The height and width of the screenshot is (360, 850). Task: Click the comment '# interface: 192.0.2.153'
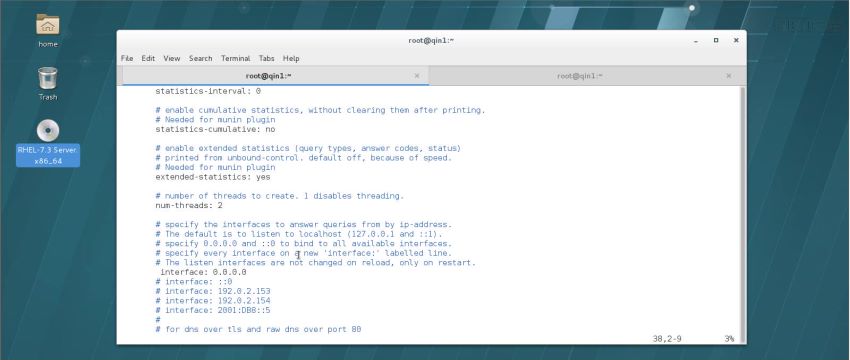212,291
